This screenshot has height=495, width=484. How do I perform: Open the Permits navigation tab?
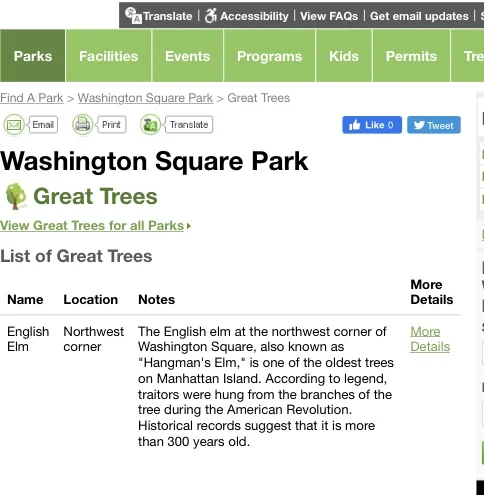point(411,56)
